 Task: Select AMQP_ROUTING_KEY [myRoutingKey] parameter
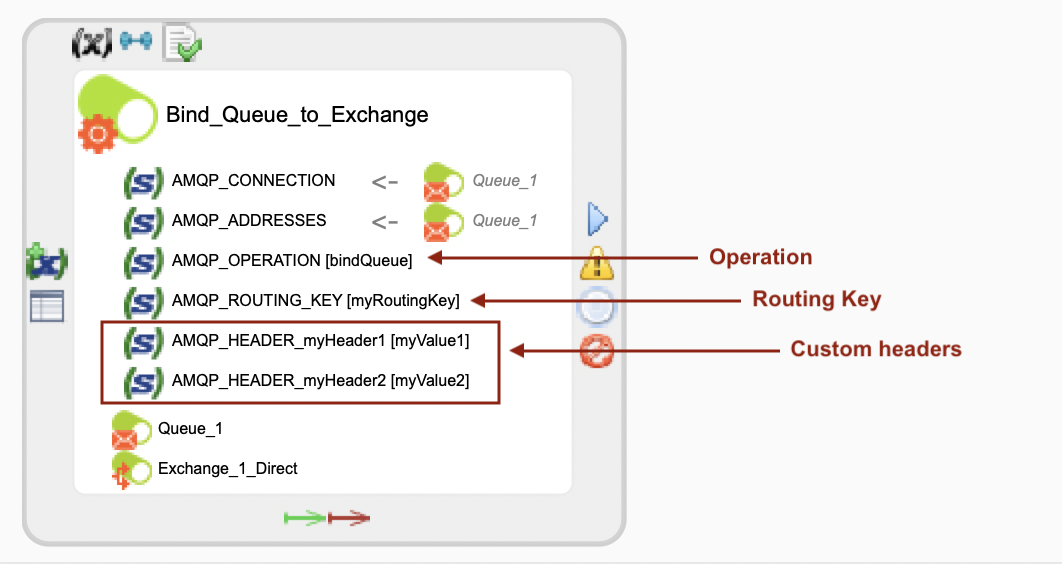pyautogui.click(x=315, y=300)
